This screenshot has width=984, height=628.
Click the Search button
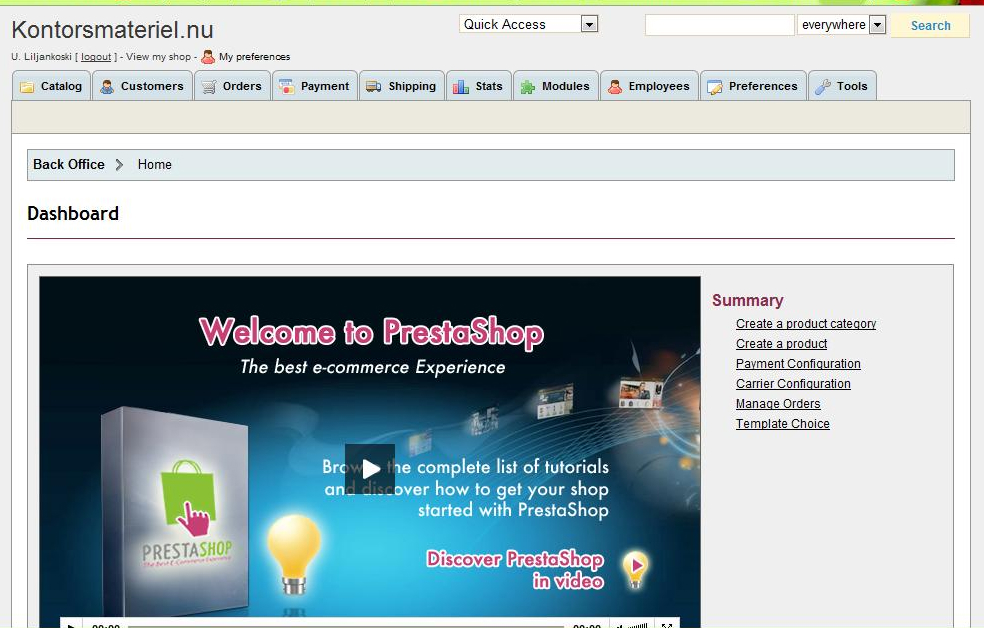point(930,26)
